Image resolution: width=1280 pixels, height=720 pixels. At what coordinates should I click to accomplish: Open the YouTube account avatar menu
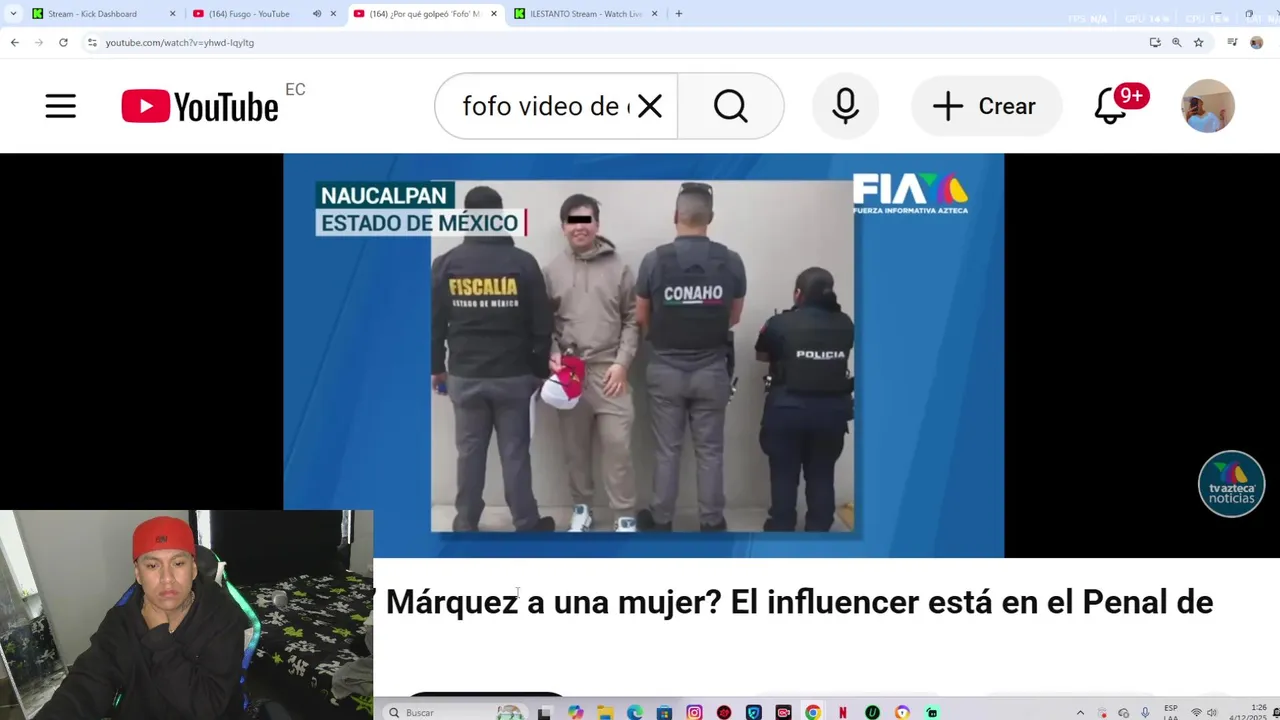[x=1208, y=106]
